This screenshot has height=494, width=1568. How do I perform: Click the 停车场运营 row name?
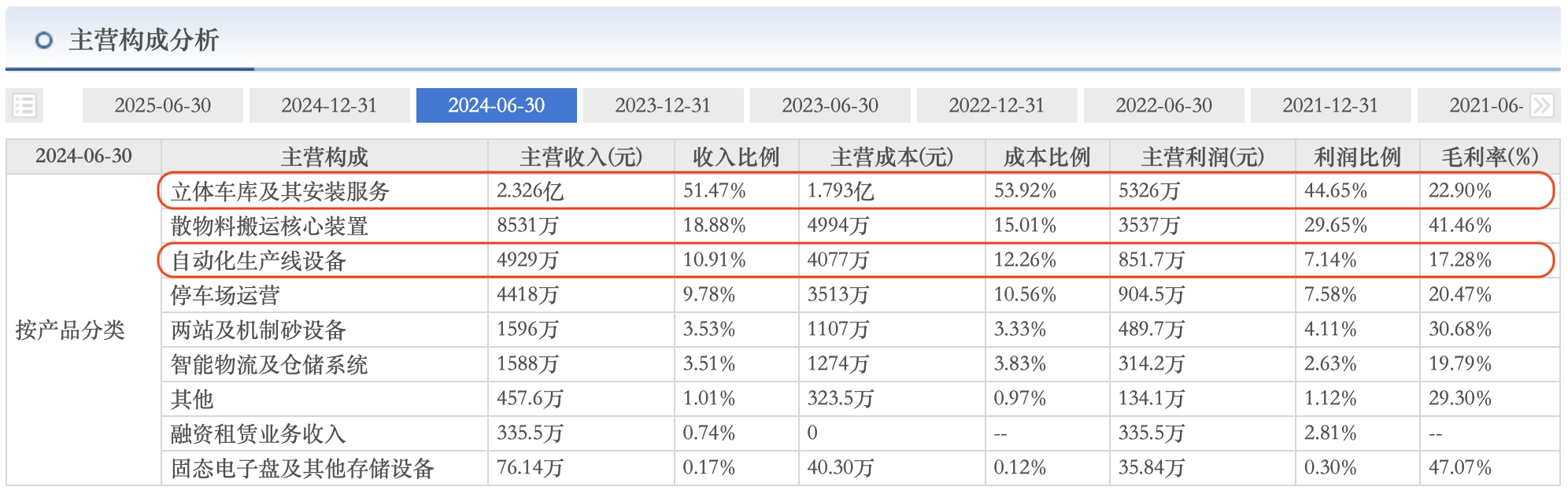click(225, 295)
